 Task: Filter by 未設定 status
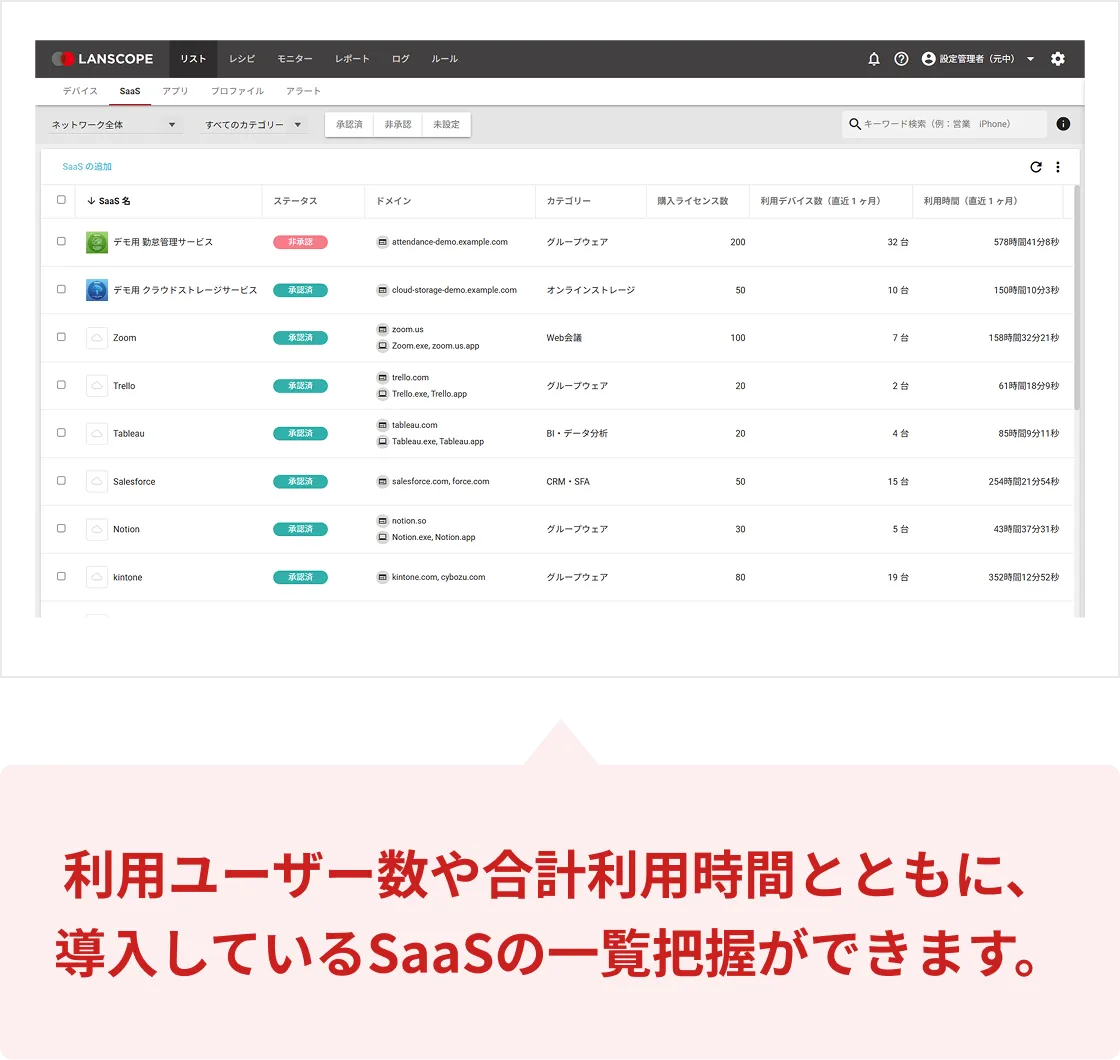point(446,124)
